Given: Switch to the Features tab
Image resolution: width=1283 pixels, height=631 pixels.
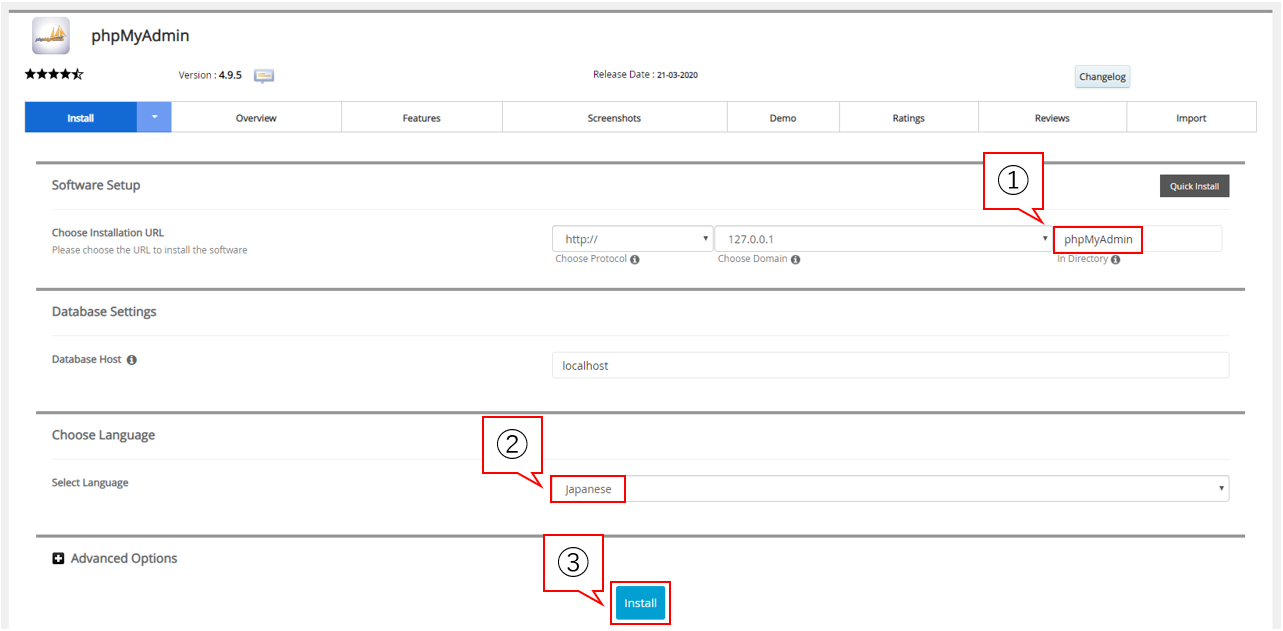Looking at the screenshot, I should click(x=421, y=118).
